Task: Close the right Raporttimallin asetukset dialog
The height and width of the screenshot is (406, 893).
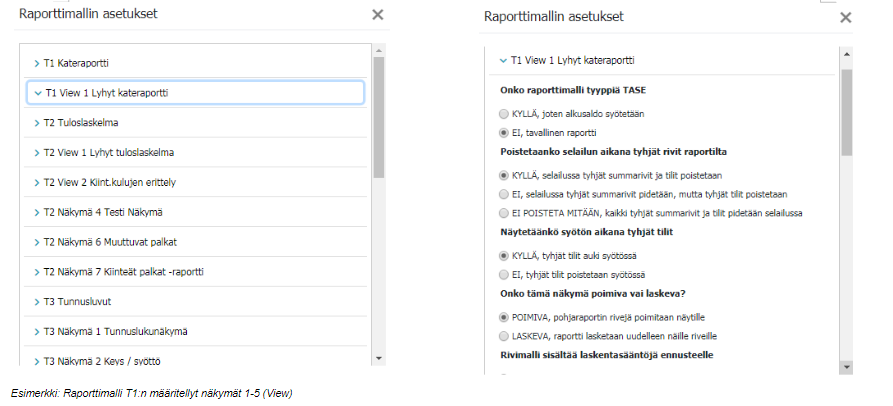Action: [846, 18]
